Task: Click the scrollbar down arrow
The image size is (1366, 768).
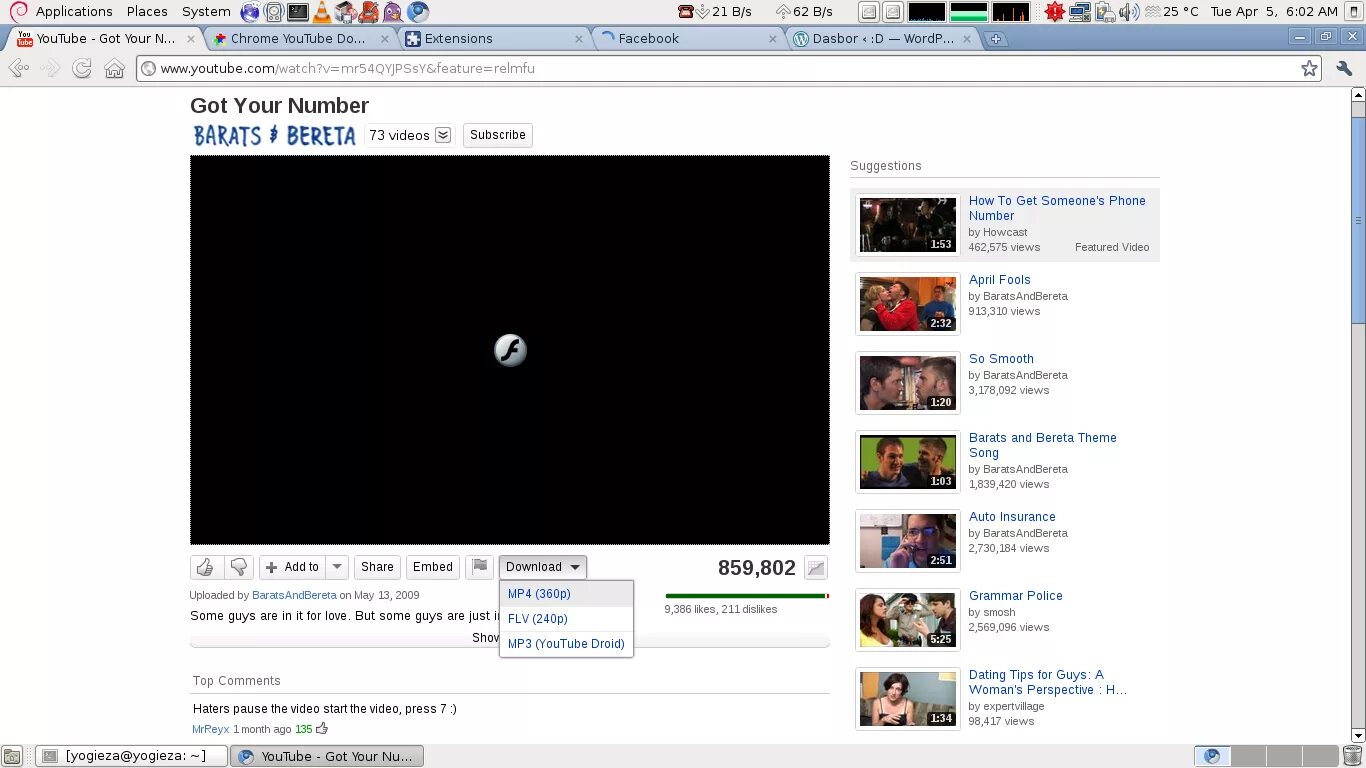Action: pyautogui.click(x=1358, y=734)
